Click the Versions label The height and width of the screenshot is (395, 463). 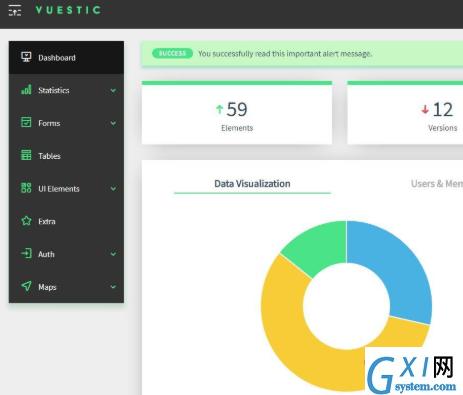tap(442, 128)
